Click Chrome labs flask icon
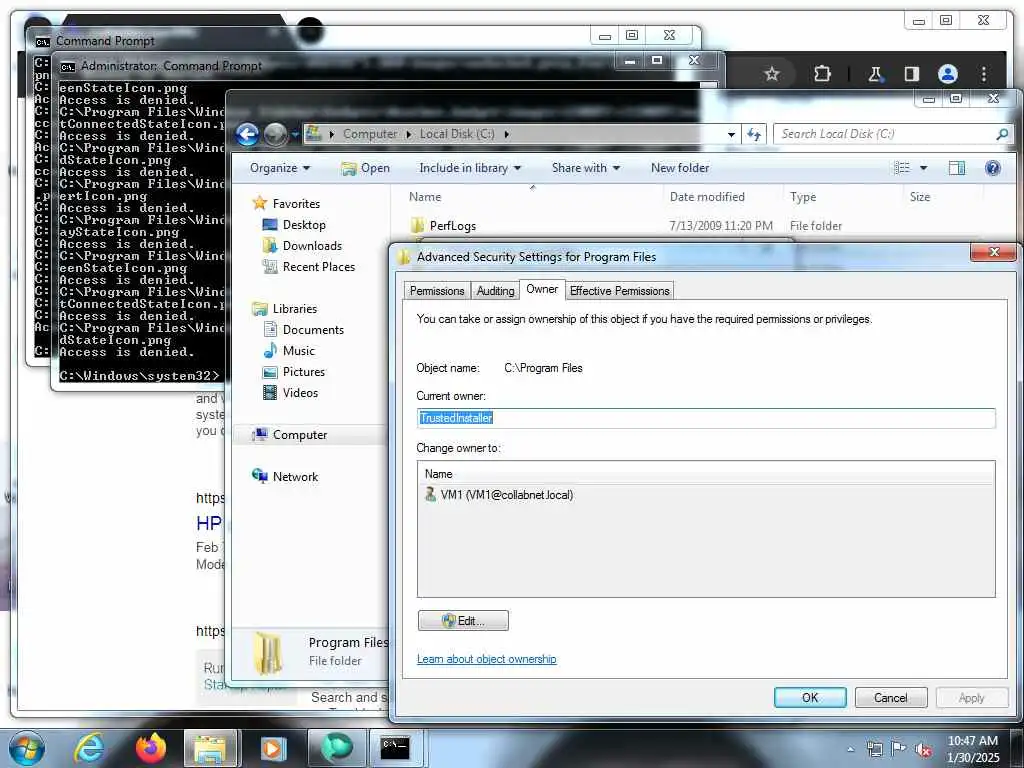 pyautogui.click(x=875, y=74)
